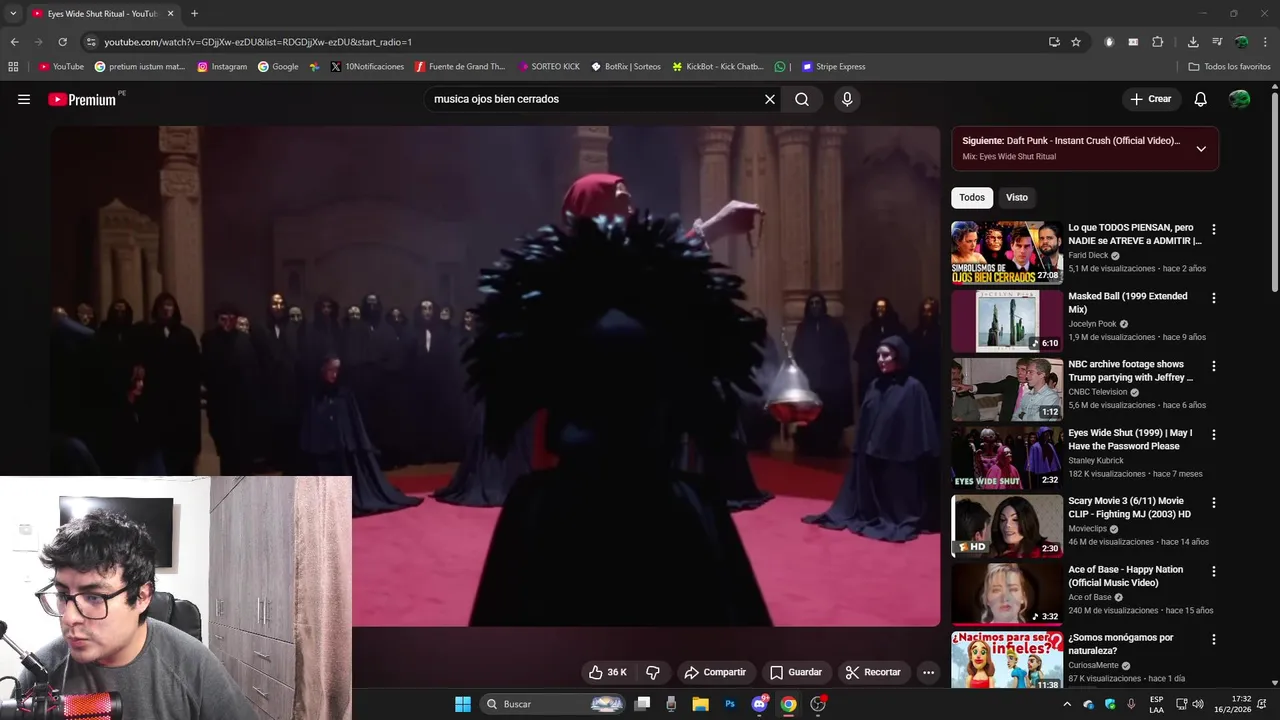1280x720 pixels.
Task: Bookmark page with star icon
Action: [x=1076, y=42]
